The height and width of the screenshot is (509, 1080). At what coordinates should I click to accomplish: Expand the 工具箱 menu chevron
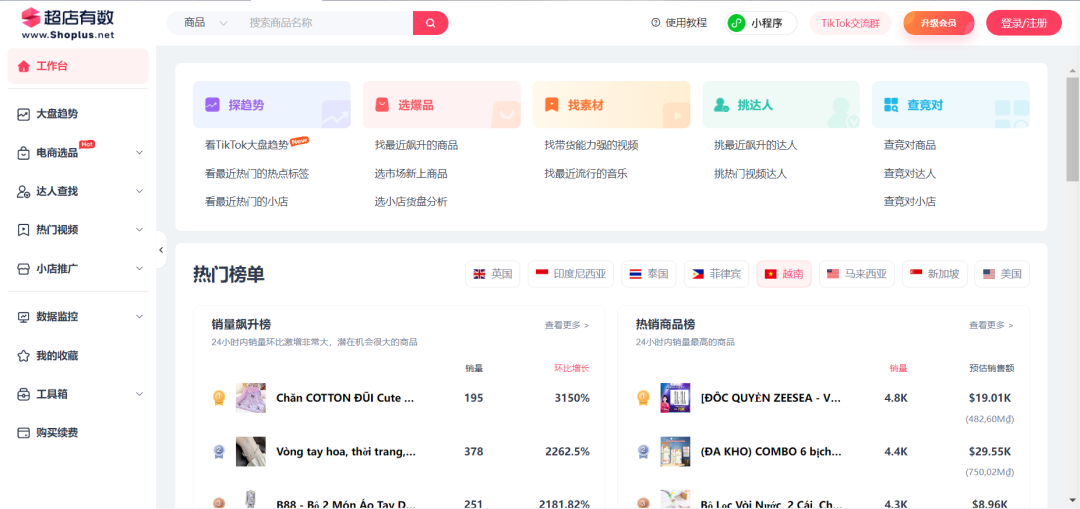tap(139, 395)
